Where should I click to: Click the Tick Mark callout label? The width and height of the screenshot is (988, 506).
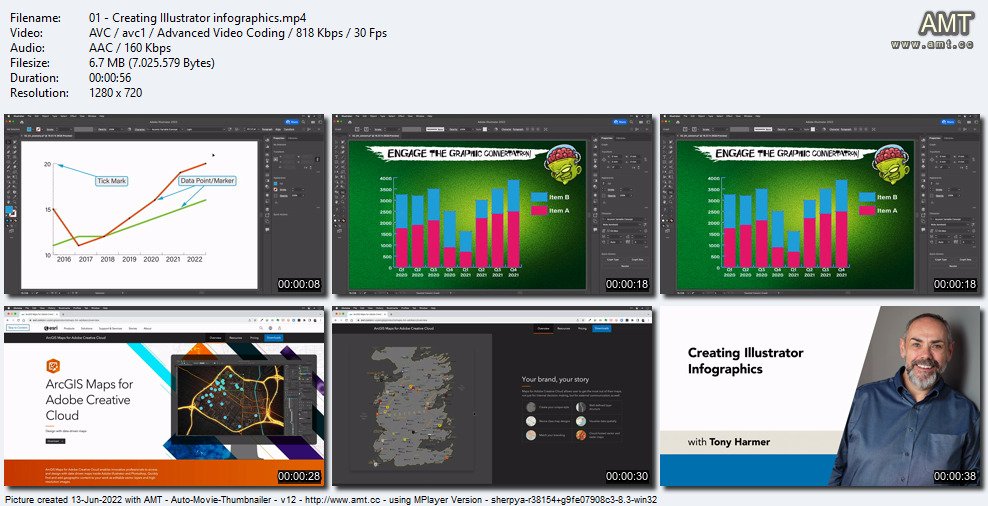(x=112, y=181)
